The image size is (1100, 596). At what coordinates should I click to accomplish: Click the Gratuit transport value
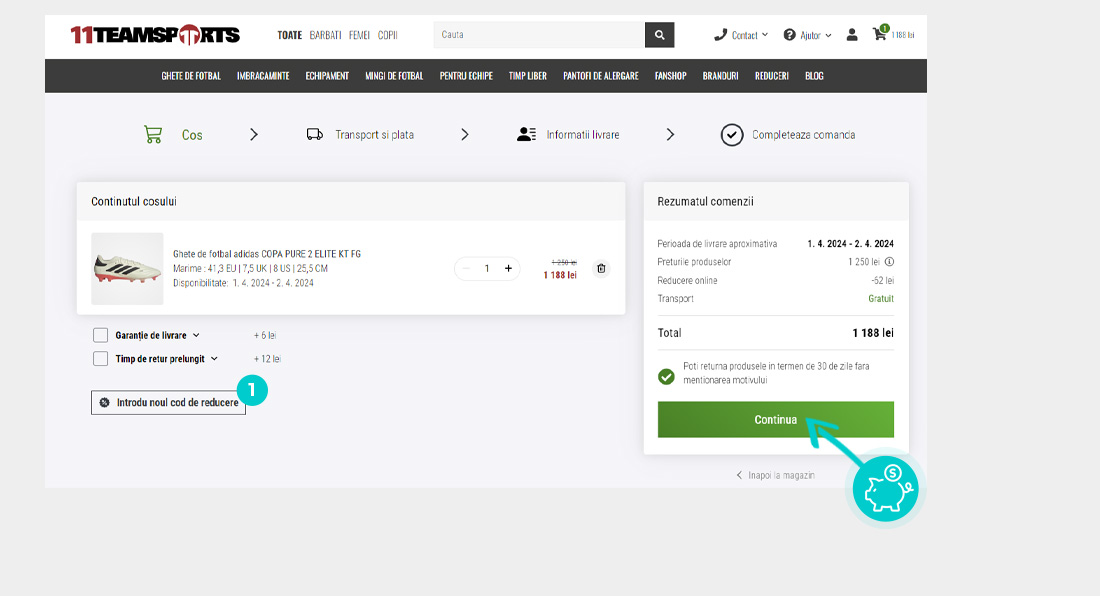click(881, 299)
